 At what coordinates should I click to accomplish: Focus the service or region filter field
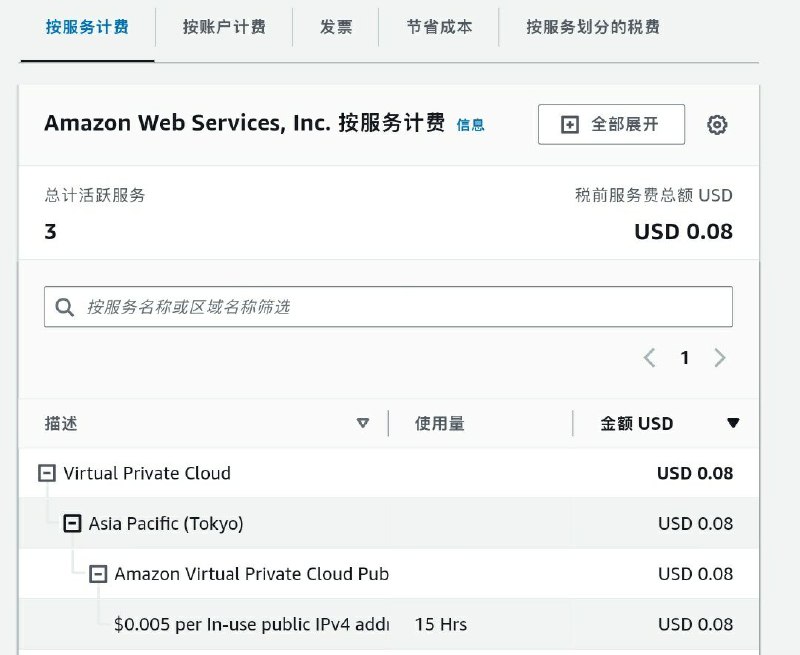click(x=400, y=307)
